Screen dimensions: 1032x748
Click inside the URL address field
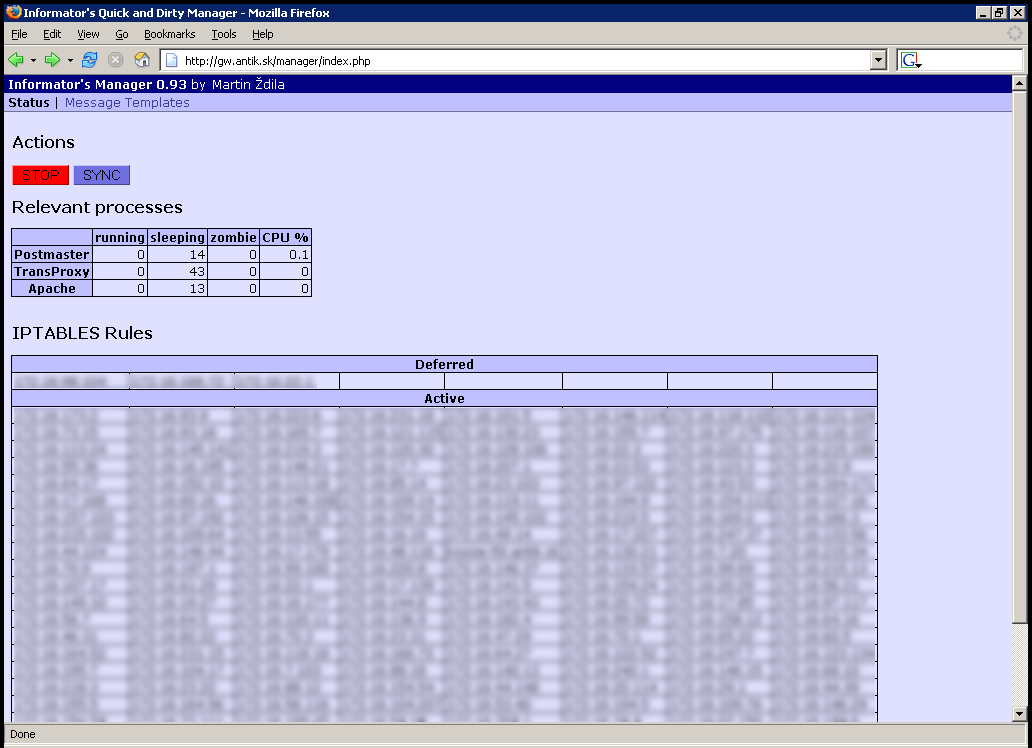point(500,61)
